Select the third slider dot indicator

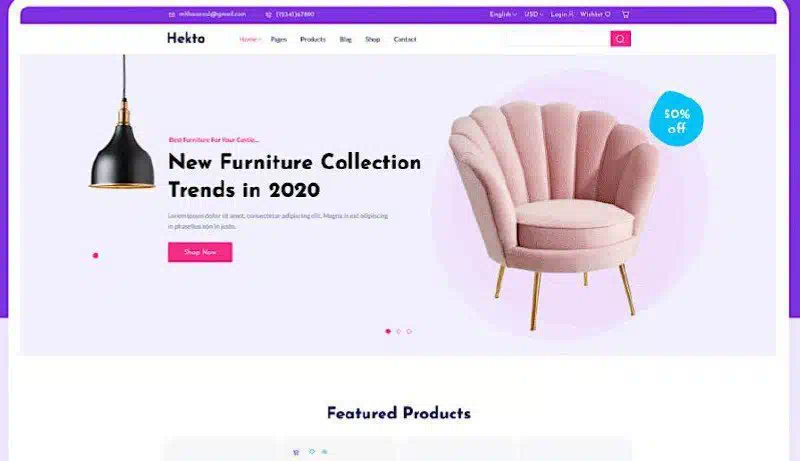pos(409,331)
